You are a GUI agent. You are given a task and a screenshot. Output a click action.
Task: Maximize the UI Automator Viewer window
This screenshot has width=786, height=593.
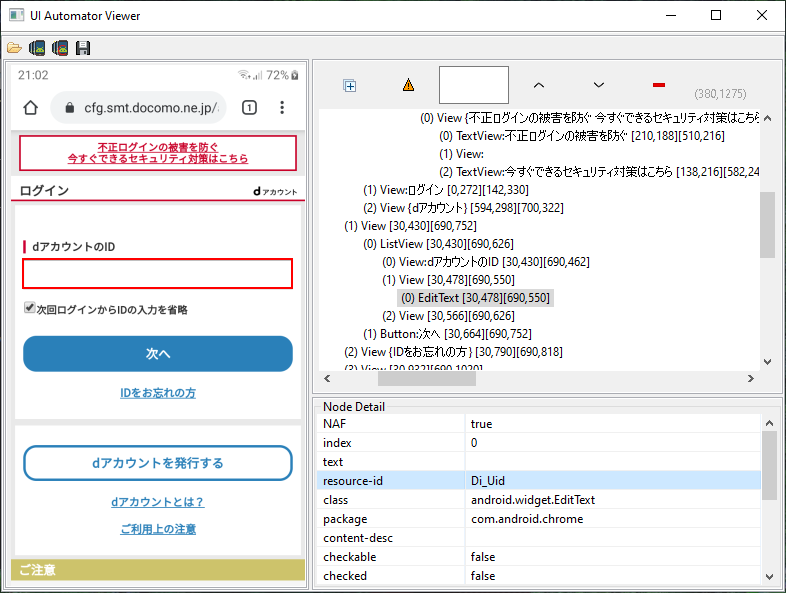point(716,16)
